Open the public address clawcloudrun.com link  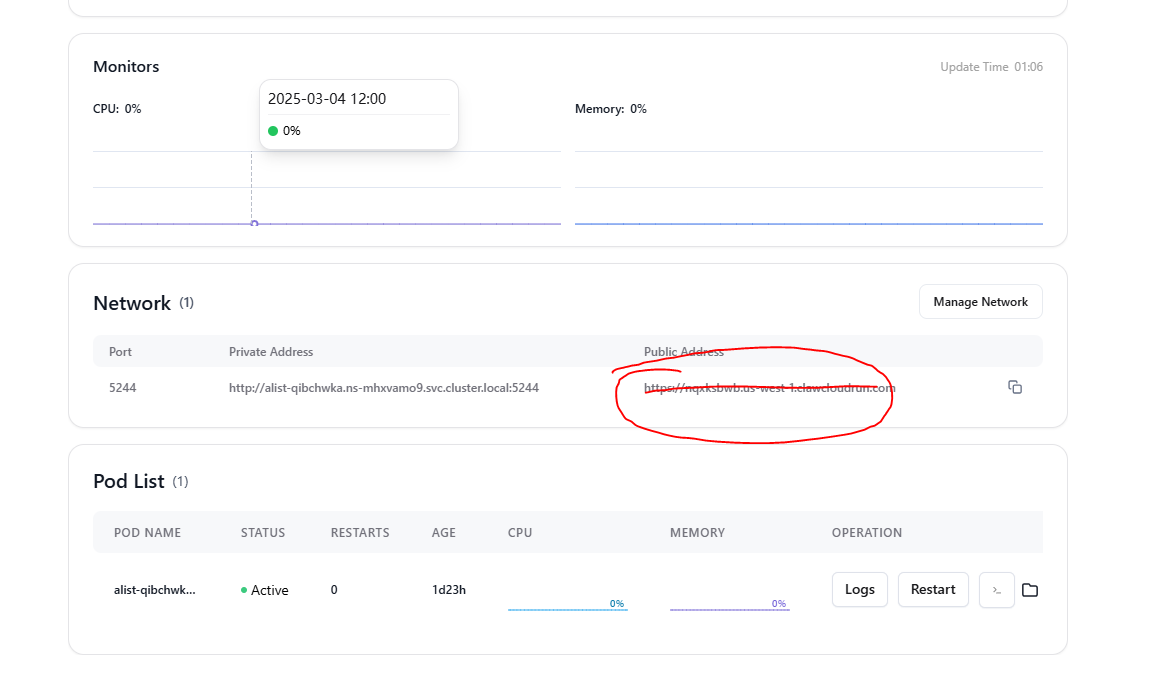click(769, 388)
